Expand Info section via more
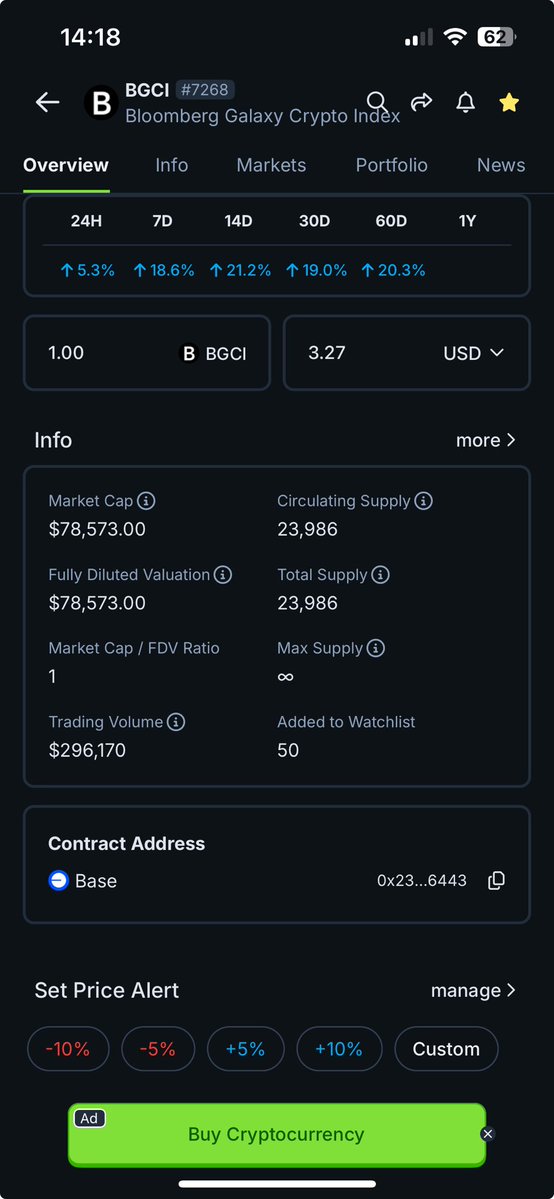Image resolution: width=554 pixels, height=1199 pixels. 486,440
